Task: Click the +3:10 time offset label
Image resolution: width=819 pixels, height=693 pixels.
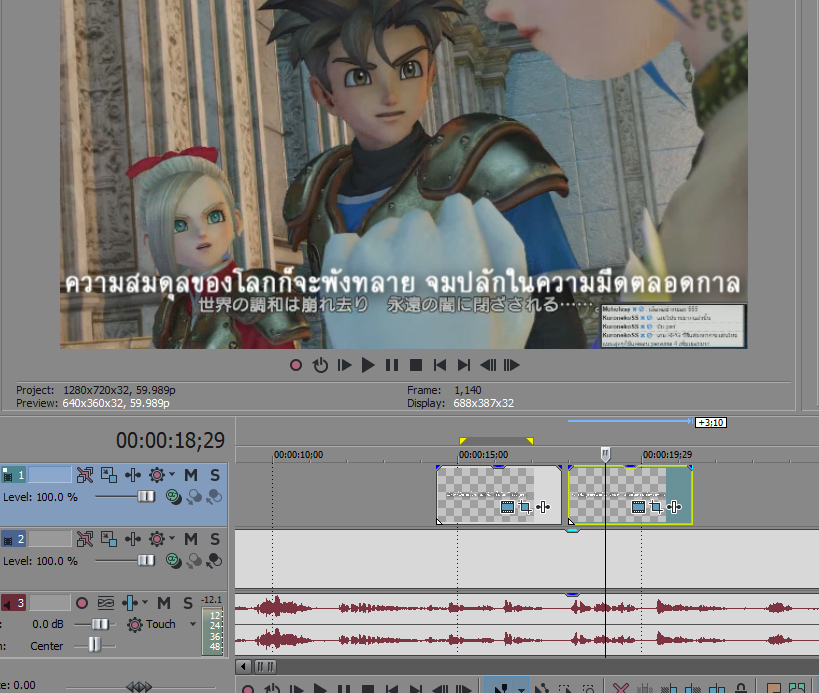Action: click(x=711, y=422)
